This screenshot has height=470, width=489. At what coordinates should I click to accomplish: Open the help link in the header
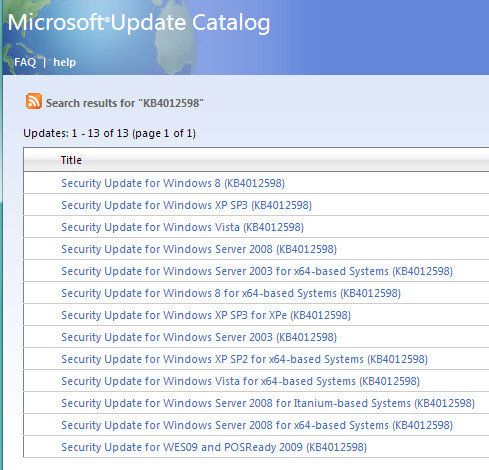[64, 62]
